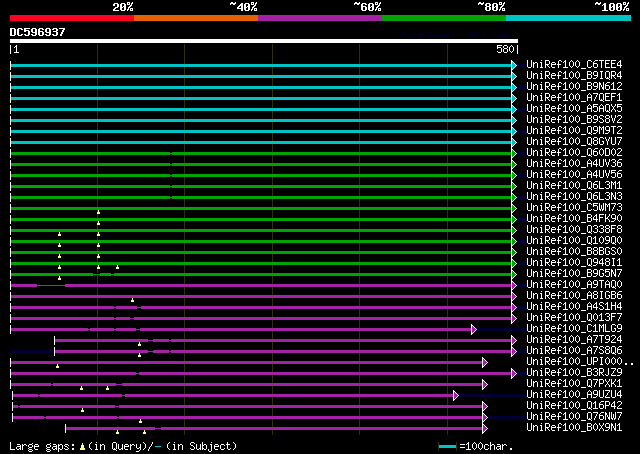Click the arrowhead of the UniRef100_Q16P42 alignment
The image size is (640, 454).
pos(484,406)
